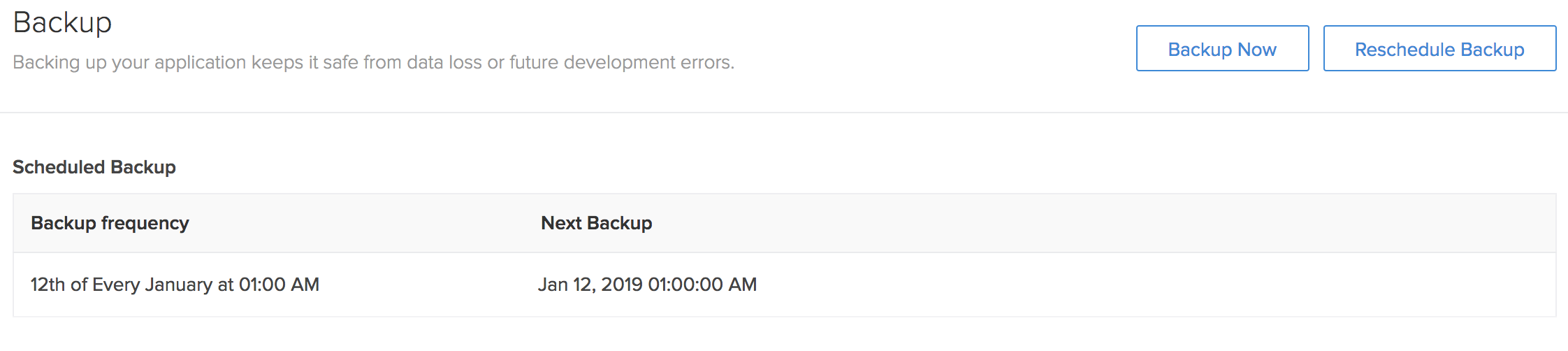
Task: Click the word 12th in the frequency cell
Action: pyautogui.click(x=48, y=285)
